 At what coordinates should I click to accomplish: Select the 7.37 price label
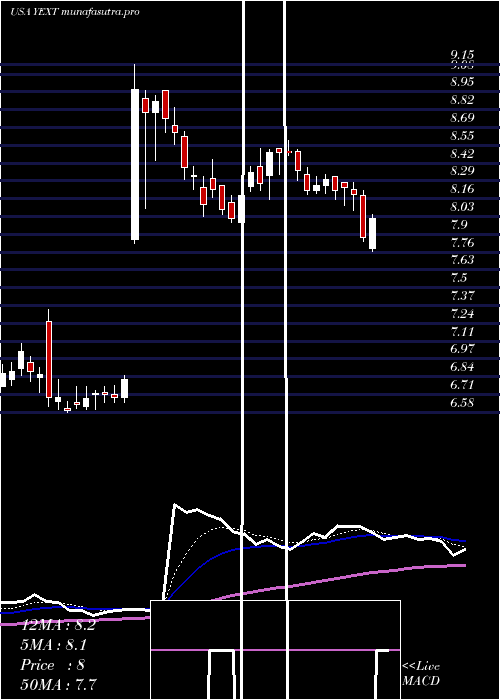462,296
